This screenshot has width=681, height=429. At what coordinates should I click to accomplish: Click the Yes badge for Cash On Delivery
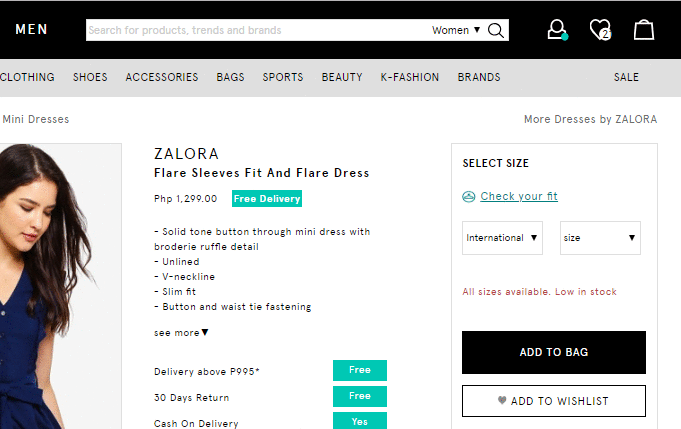360,421
